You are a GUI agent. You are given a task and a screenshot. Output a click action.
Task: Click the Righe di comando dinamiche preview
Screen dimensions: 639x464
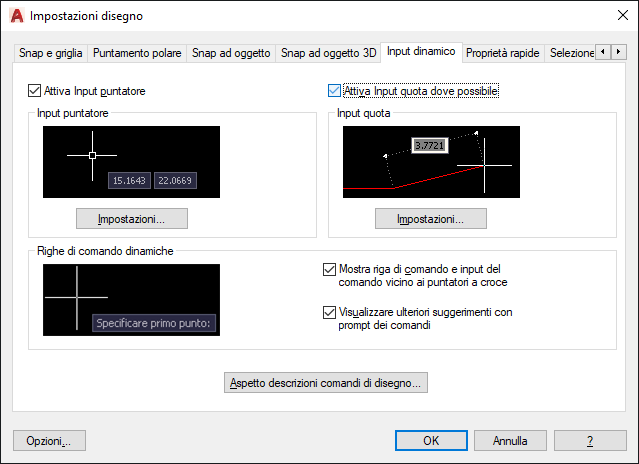(131, 300)
